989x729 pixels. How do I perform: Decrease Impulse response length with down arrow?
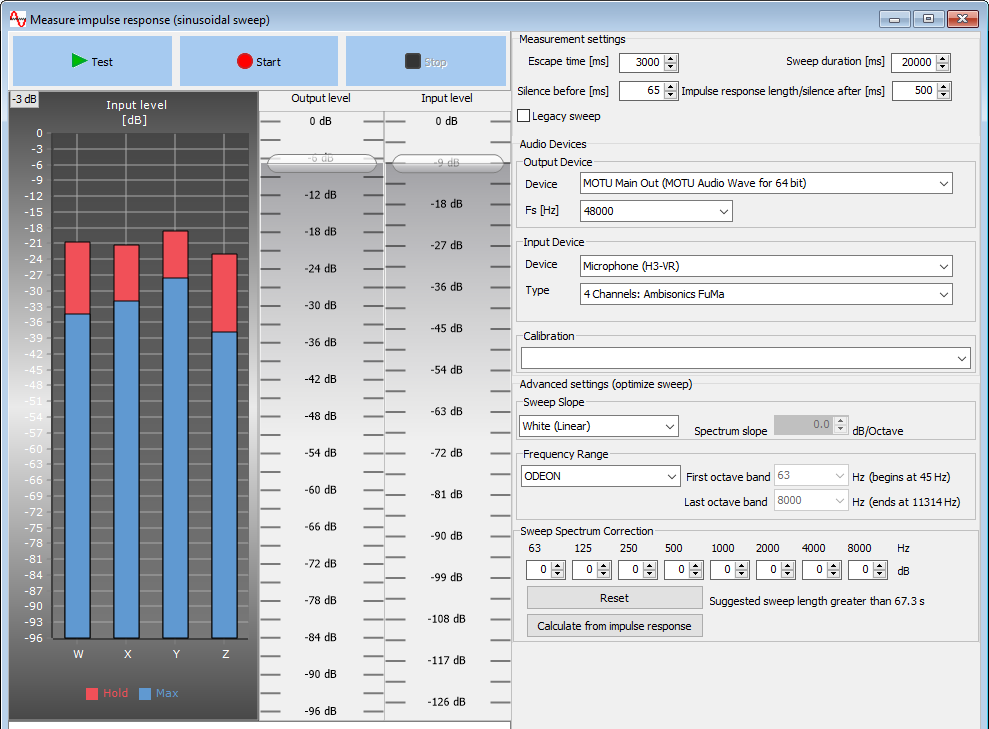pyautogui.click(x=944, y=95)
